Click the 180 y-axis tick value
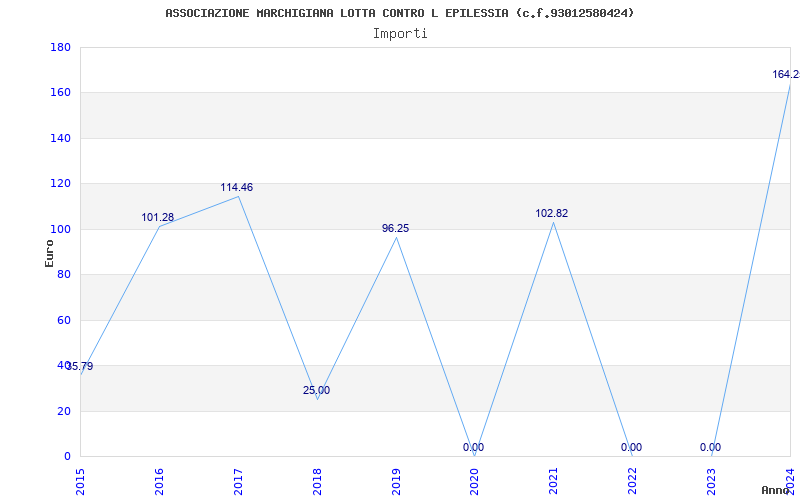Image resolution: width=800 pixels, height=500 pixels. [60, 47]
